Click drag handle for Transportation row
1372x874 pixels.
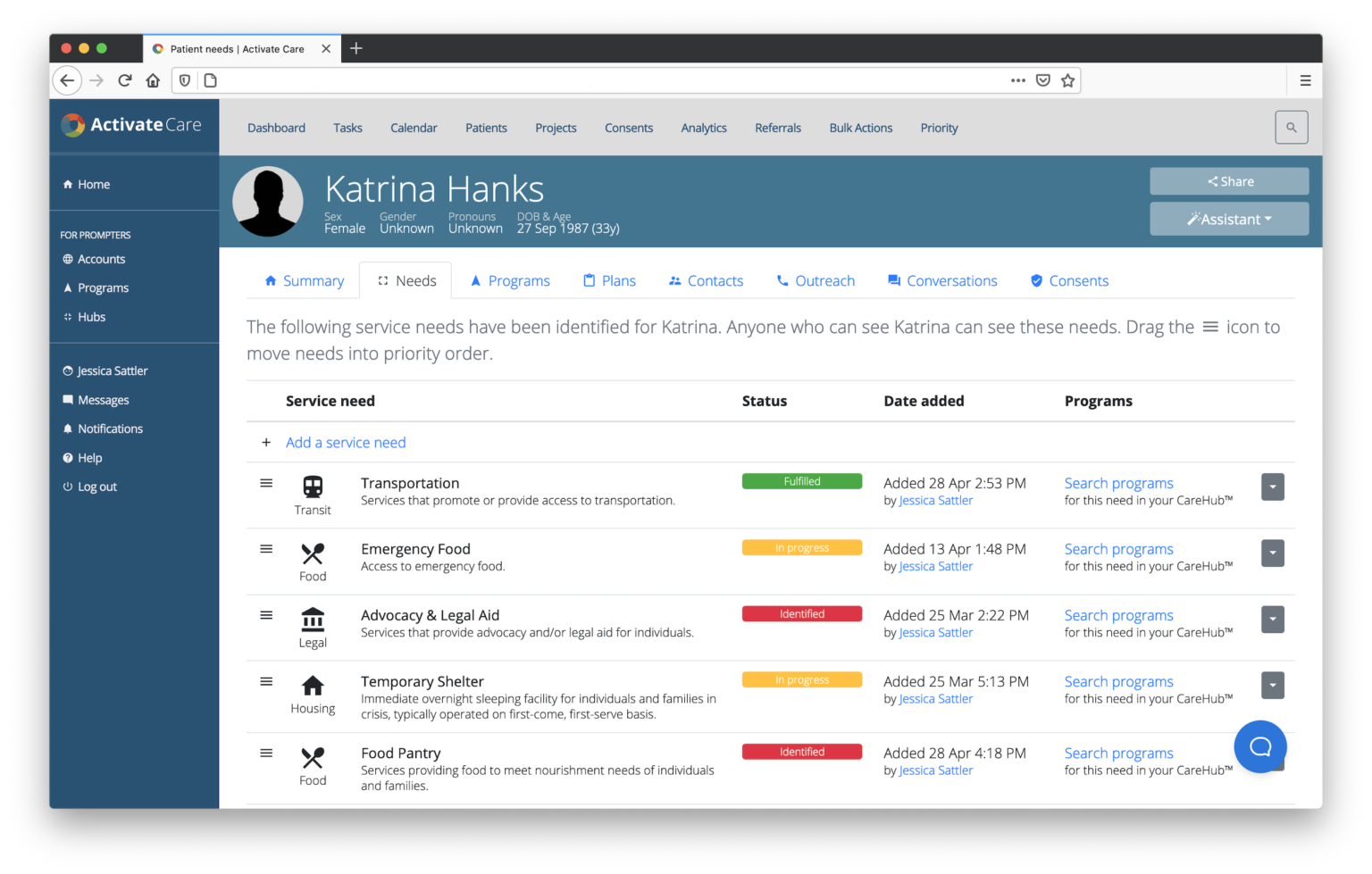coord(266,483)
